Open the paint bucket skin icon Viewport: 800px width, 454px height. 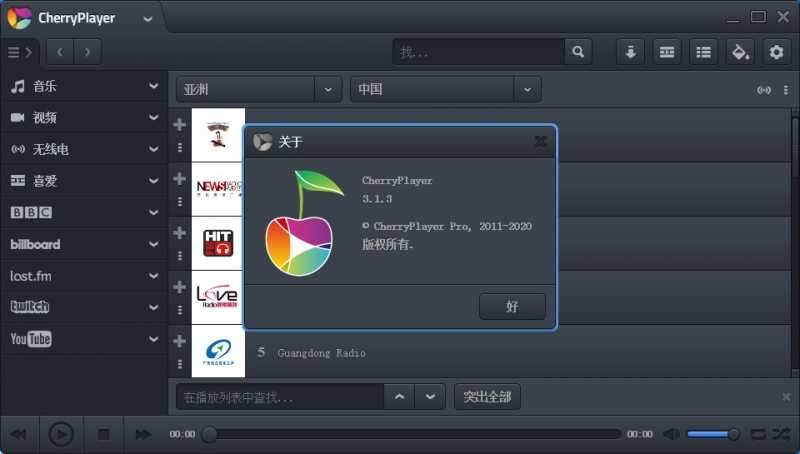[x=740, y=52]
